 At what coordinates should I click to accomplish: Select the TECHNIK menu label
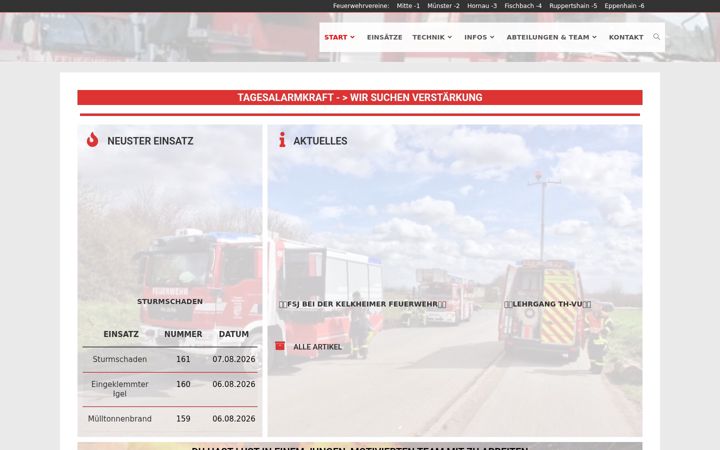tap(428, 37)
